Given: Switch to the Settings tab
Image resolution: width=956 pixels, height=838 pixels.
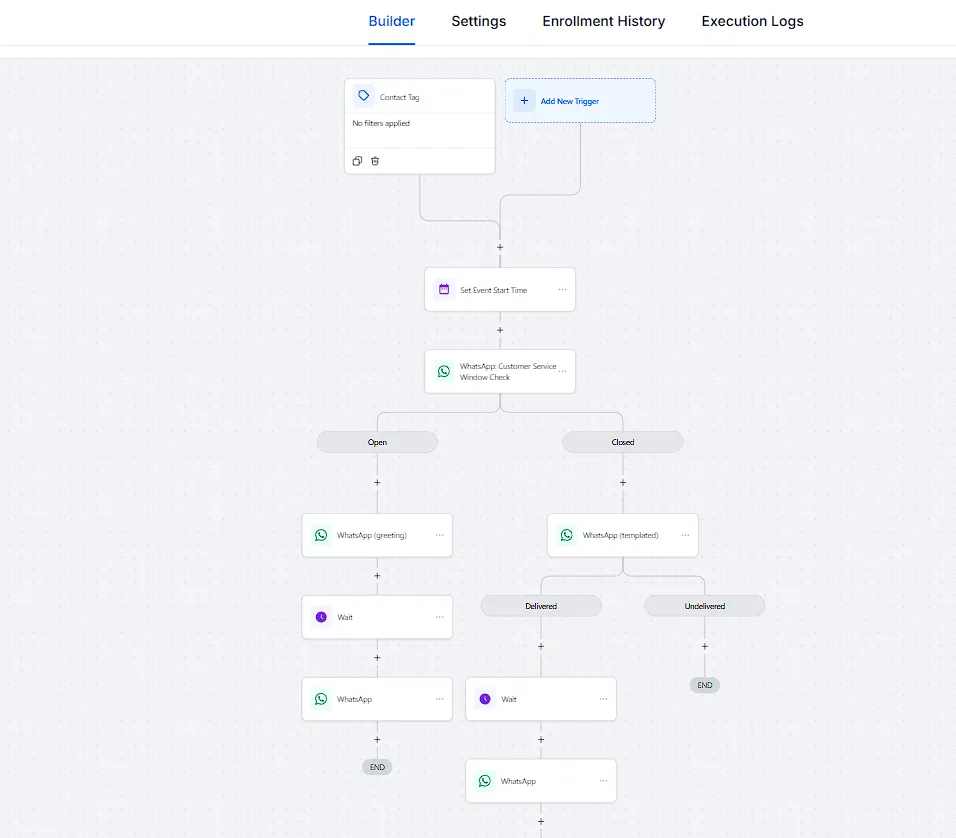Looking at the screenshot, I should click(478, 21).
